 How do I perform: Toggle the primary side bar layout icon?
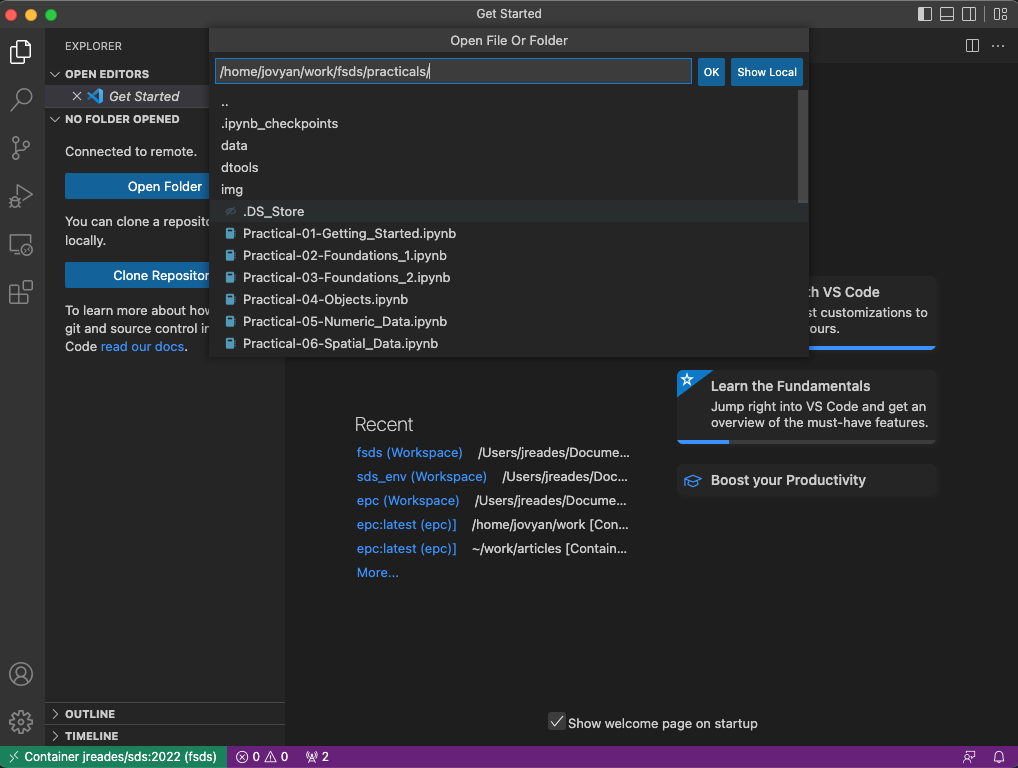click(925, 14)
